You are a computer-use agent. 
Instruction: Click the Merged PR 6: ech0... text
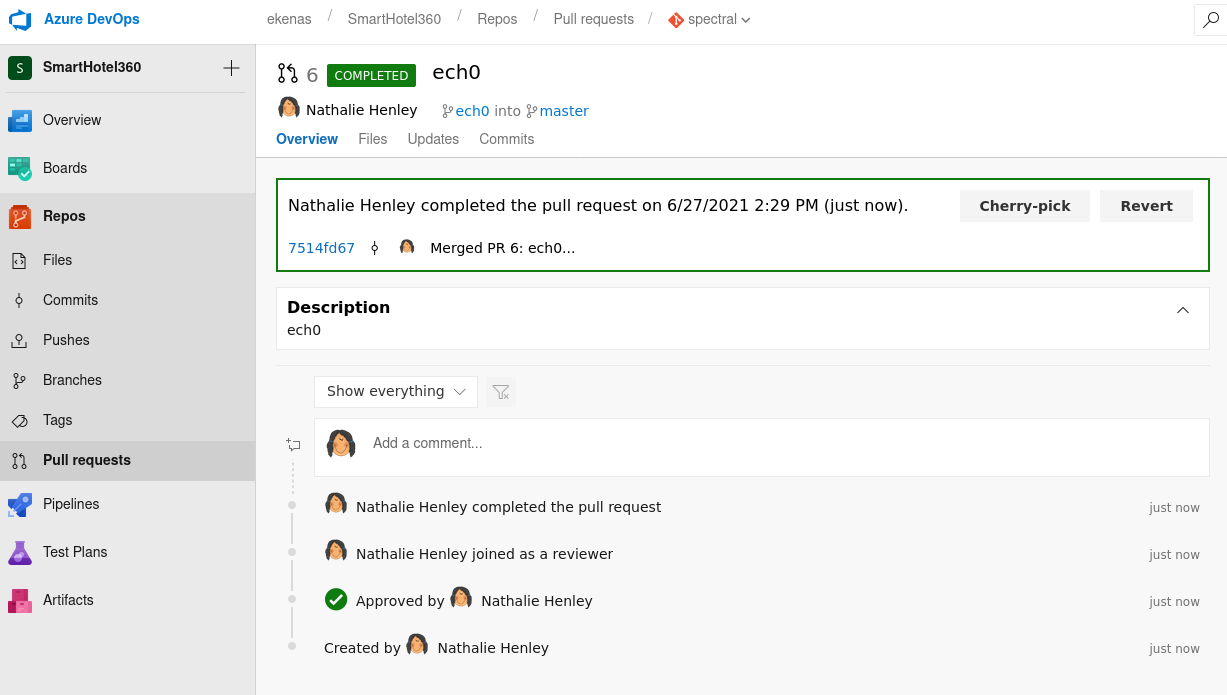(503, 248)
